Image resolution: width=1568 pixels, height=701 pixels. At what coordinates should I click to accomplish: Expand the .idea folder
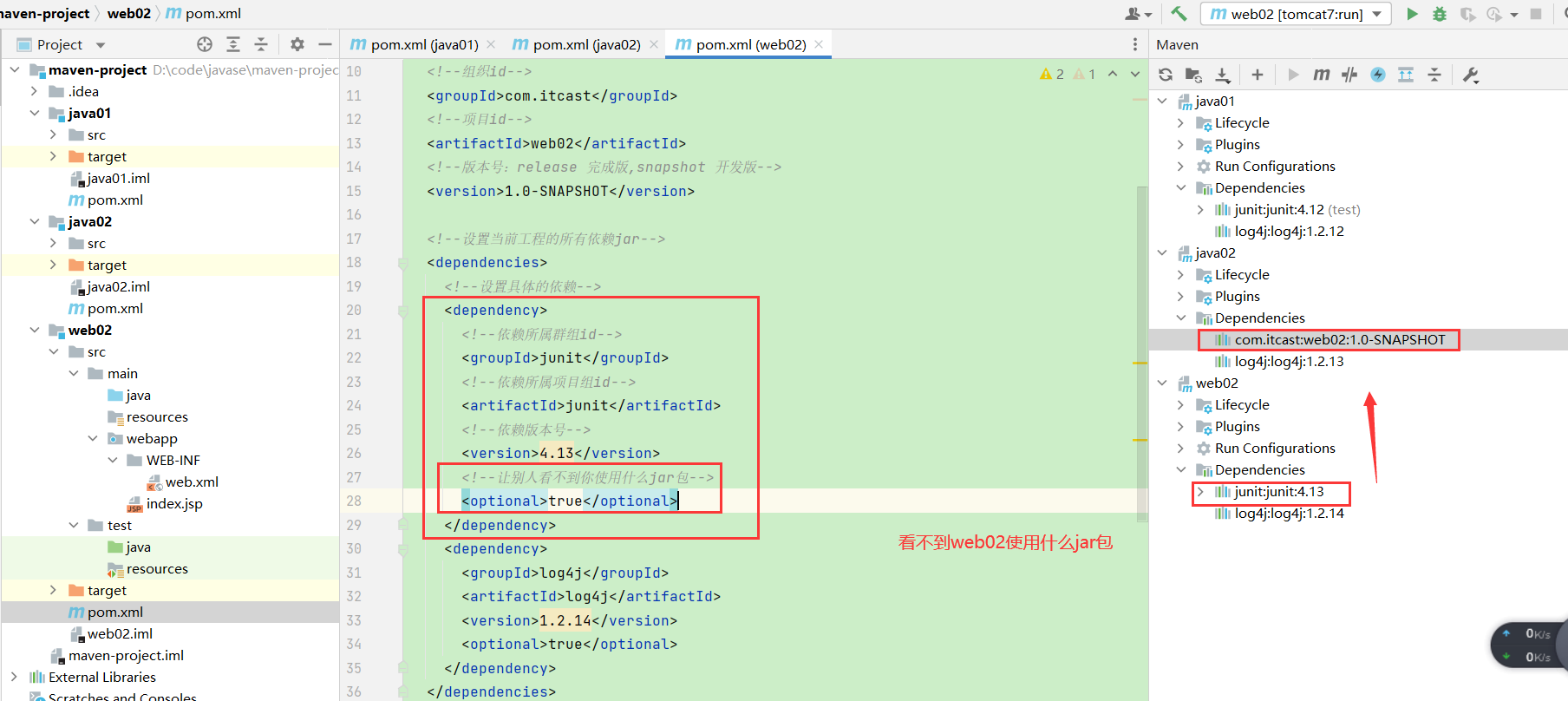click(34, 91)
